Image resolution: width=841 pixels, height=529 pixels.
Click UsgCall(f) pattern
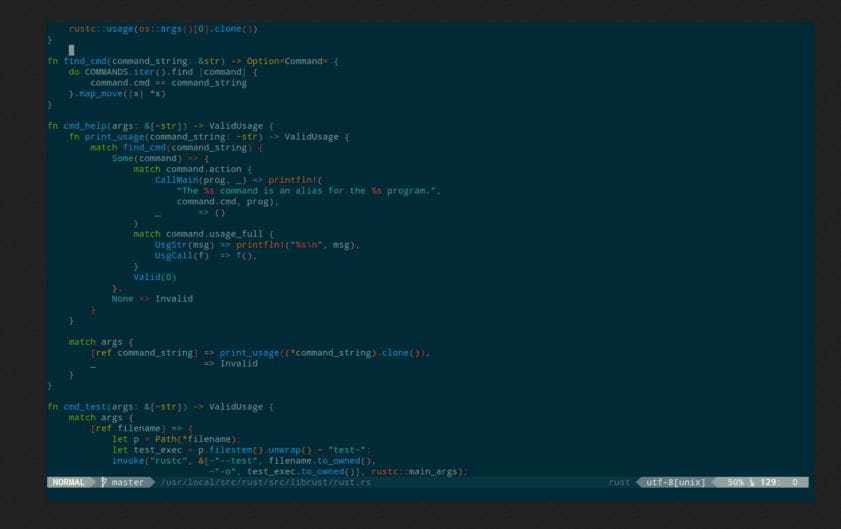point(182,255)
